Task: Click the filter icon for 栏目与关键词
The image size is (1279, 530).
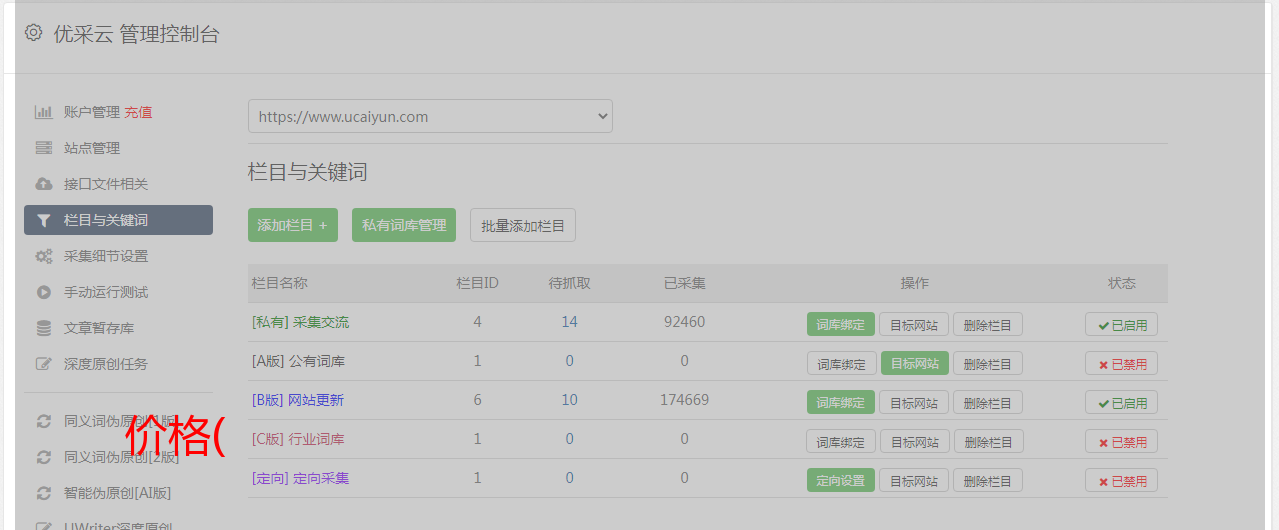Action: (x=43, y=220)
